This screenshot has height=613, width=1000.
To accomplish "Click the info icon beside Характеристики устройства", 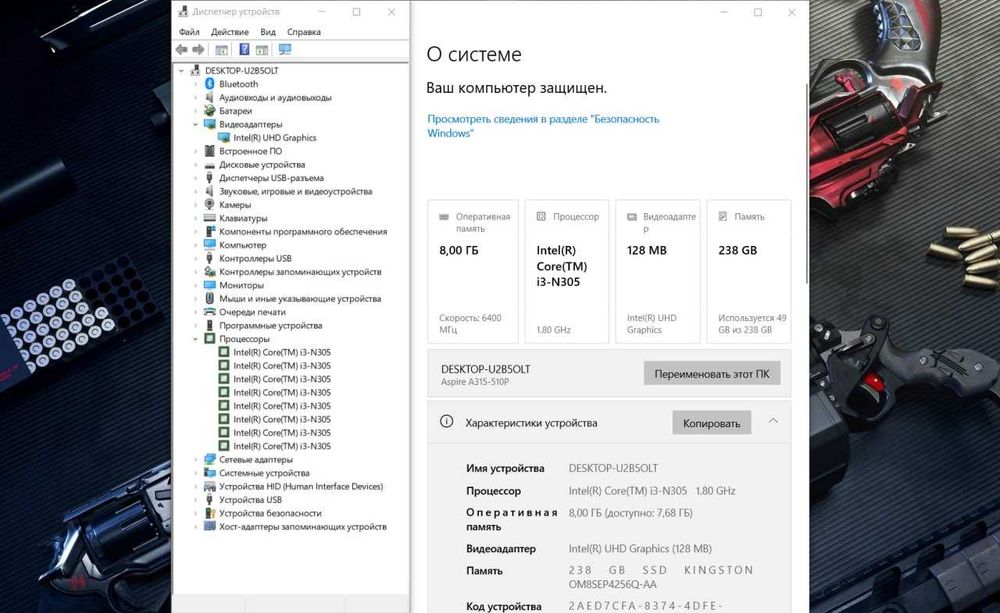I will pos(446,421).
